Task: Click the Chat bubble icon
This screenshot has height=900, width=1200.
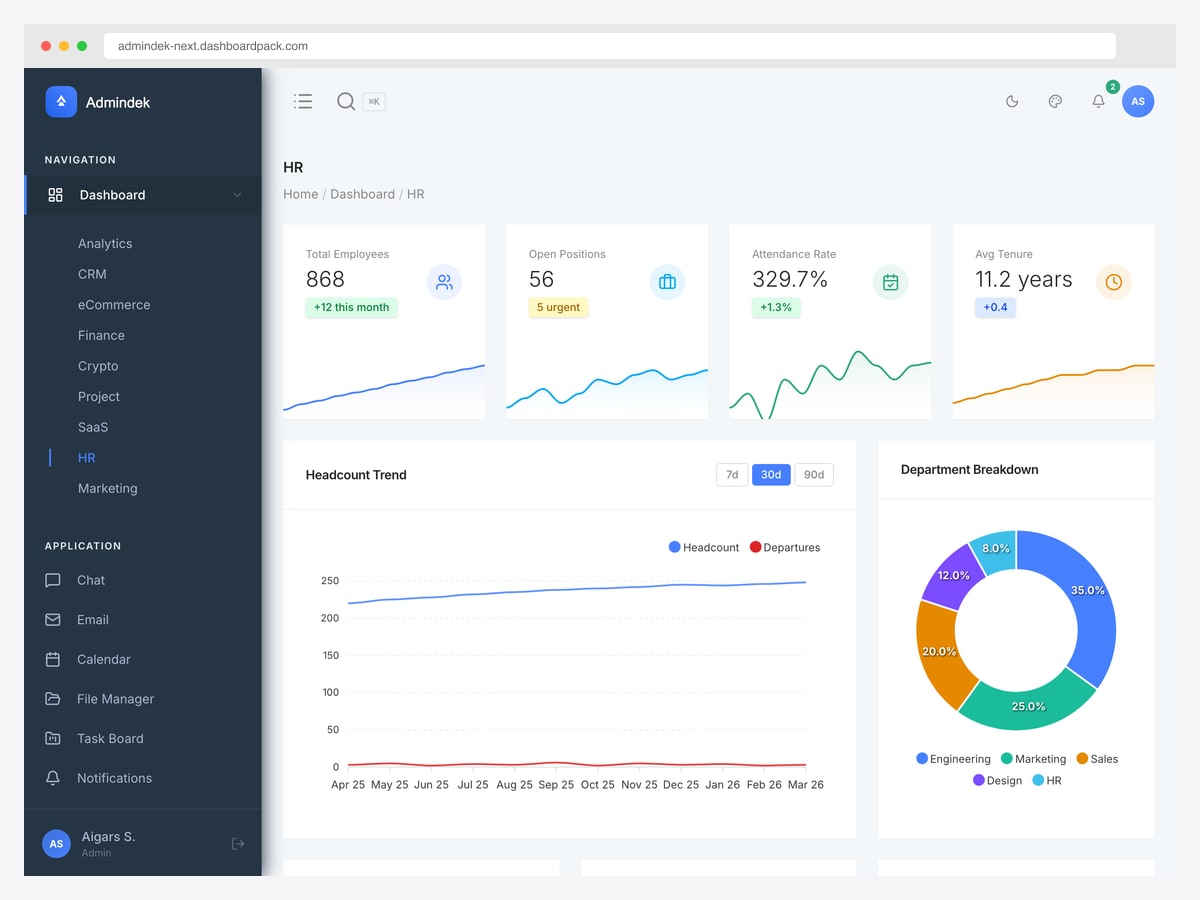Action: [53, 580]
